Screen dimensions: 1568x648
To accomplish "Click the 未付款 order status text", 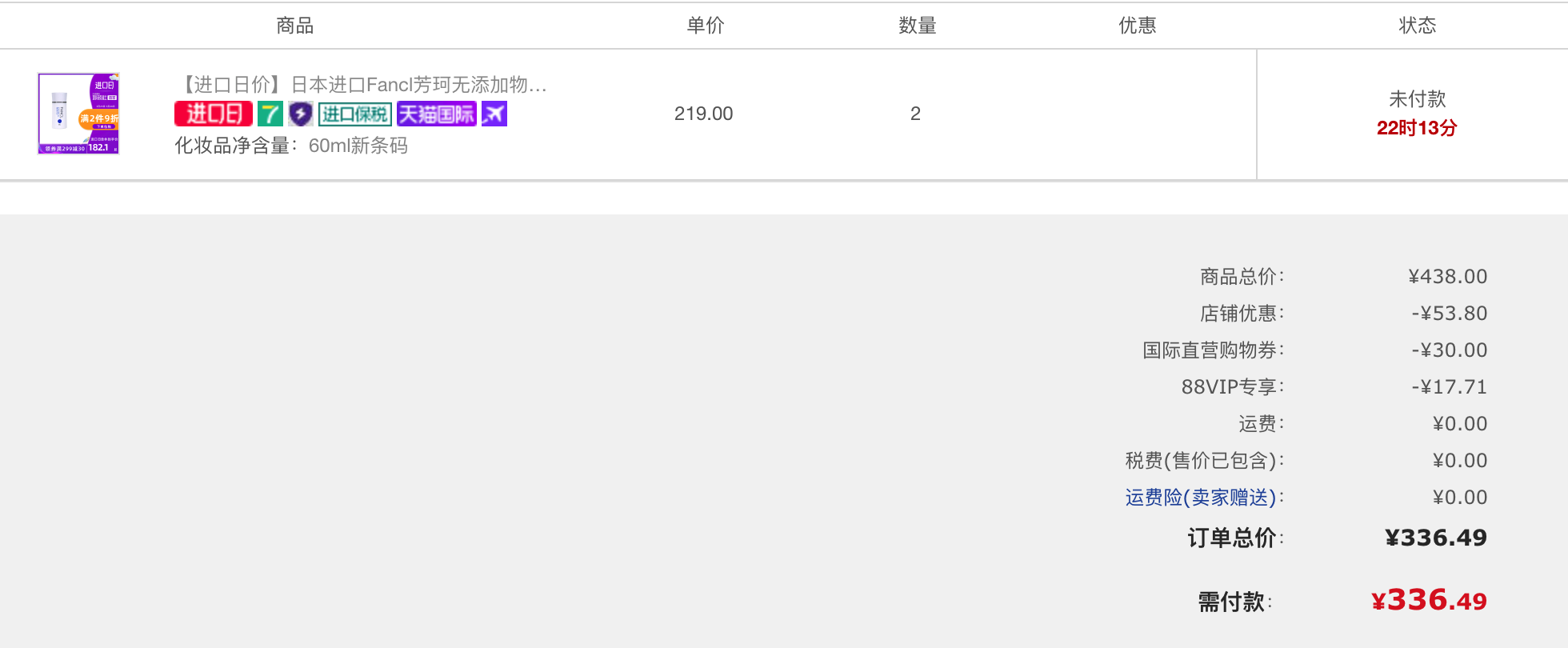I will [x=1418, y=99].
